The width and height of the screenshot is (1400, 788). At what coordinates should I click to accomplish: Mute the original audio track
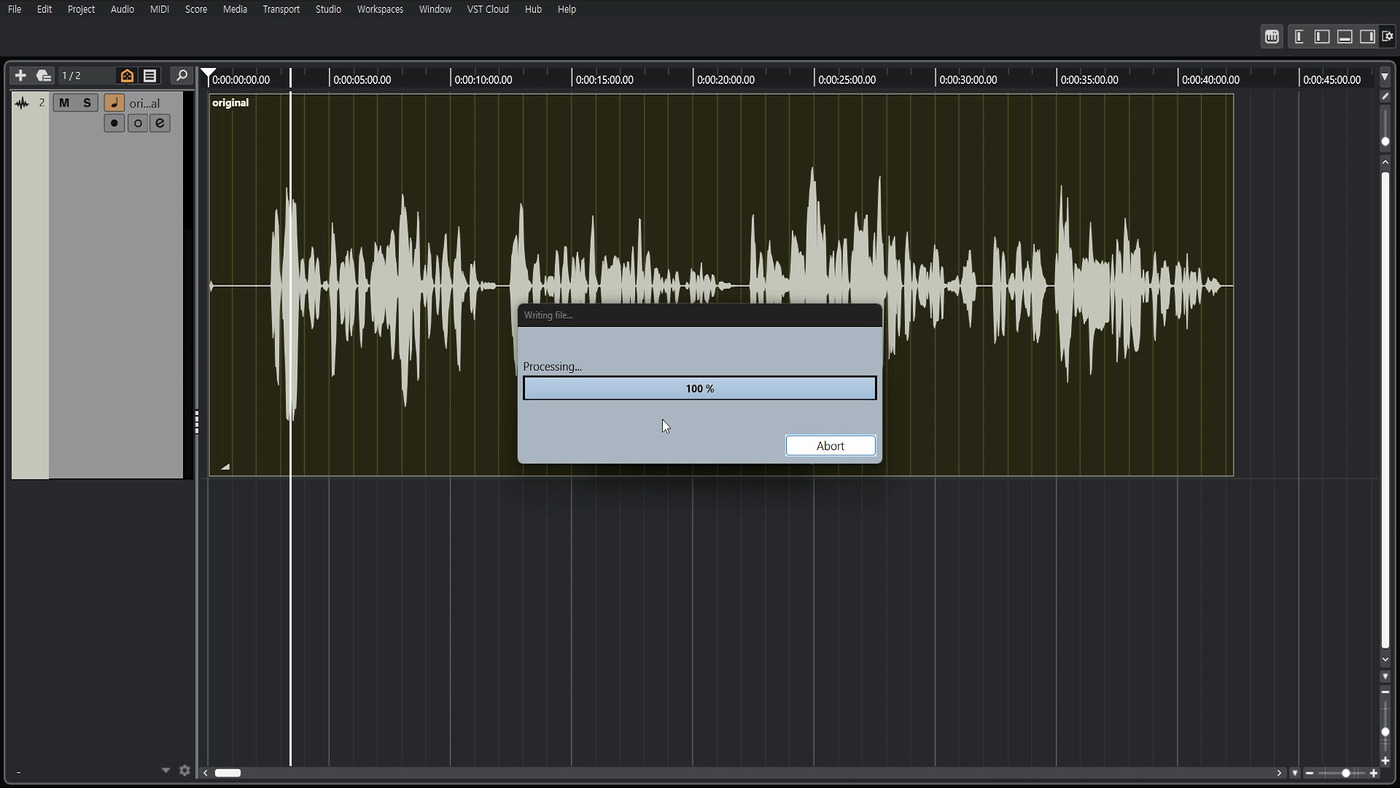(64, 103)
